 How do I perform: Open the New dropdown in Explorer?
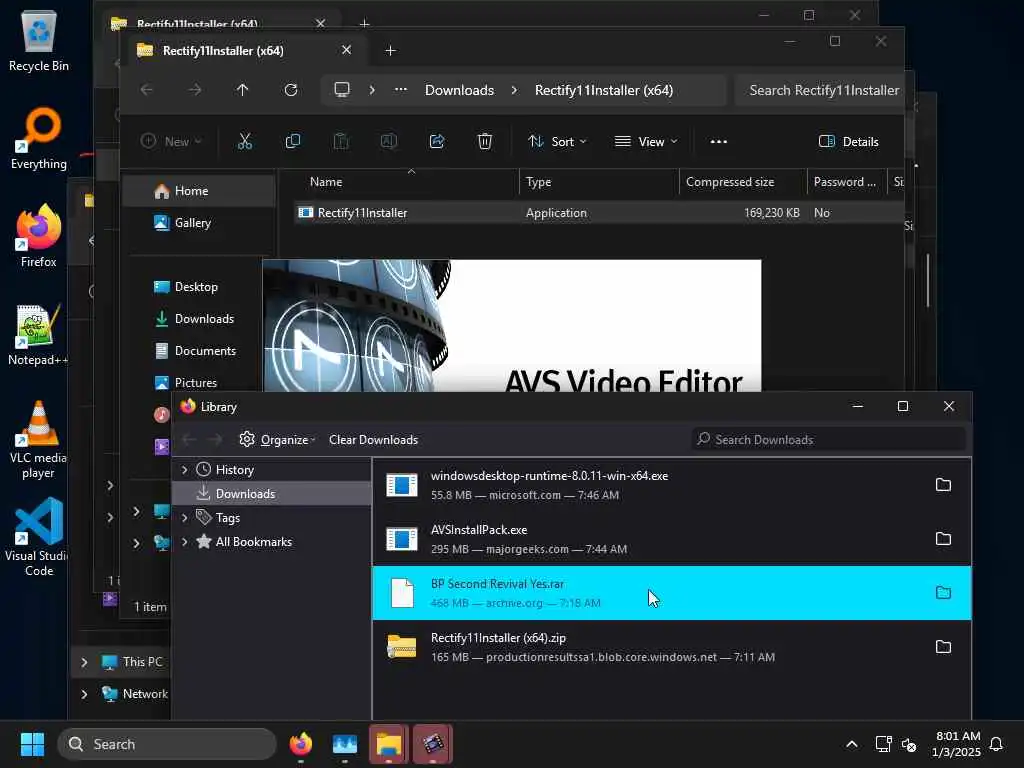[171, 141]
